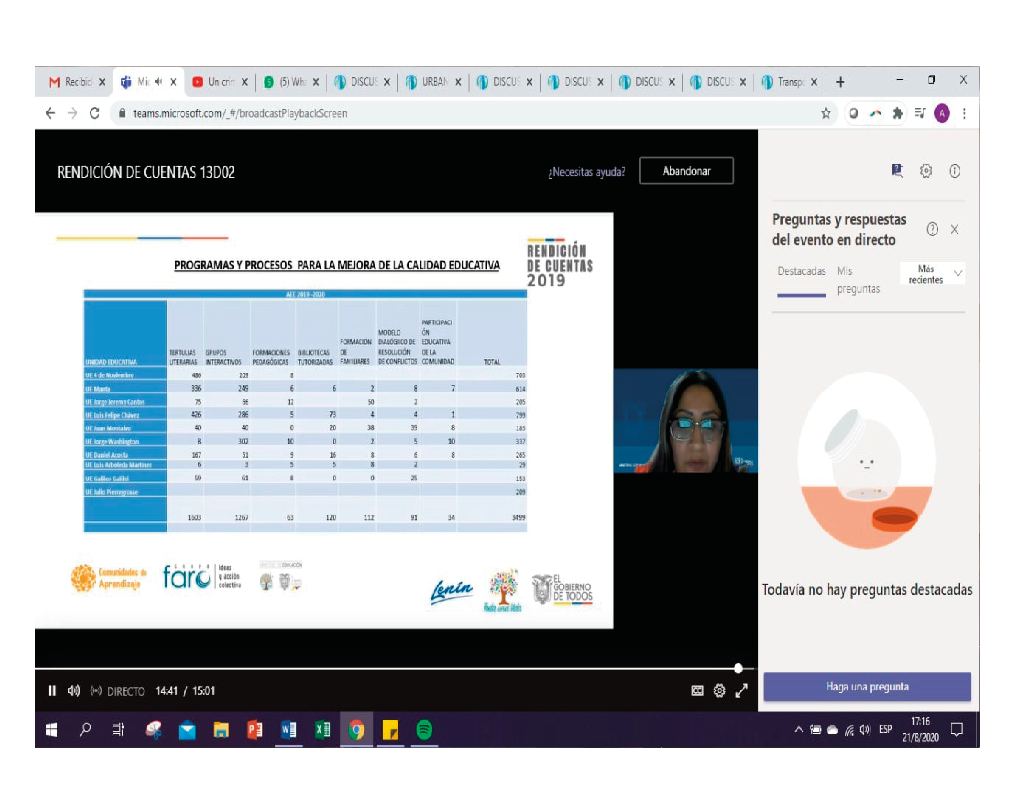Open the Q&A panel icon
The height and width of the screenshot is (808, 1014).
coord(897,171)
